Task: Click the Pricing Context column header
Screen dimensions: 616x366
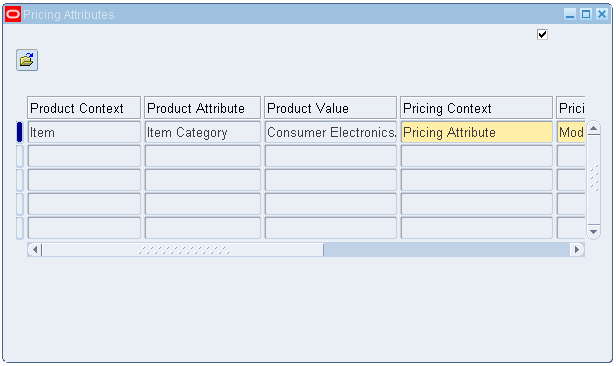Action: [x=476, y=108]
